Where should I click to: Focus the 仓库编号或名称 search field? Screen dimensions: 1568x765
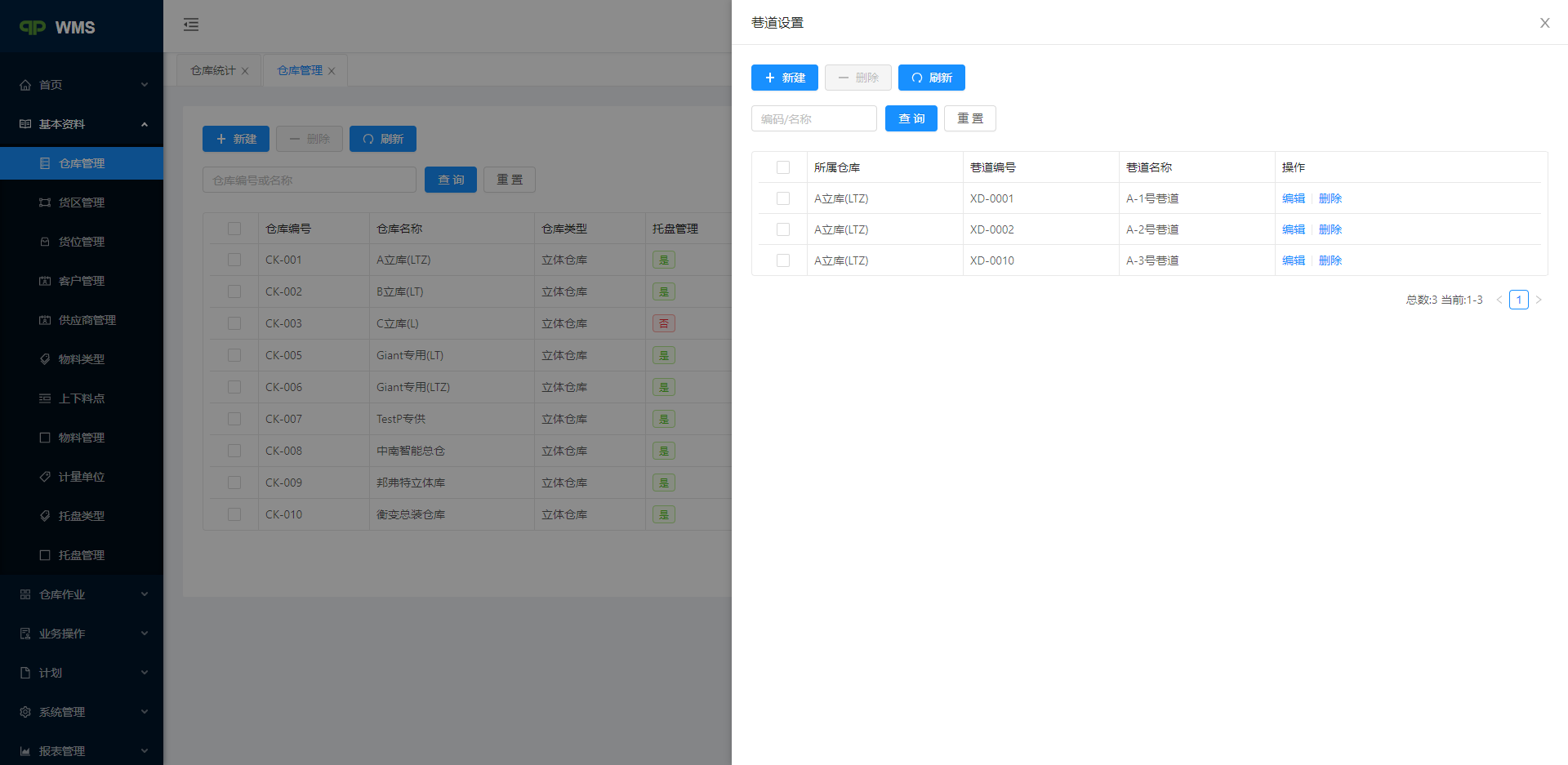310,180
